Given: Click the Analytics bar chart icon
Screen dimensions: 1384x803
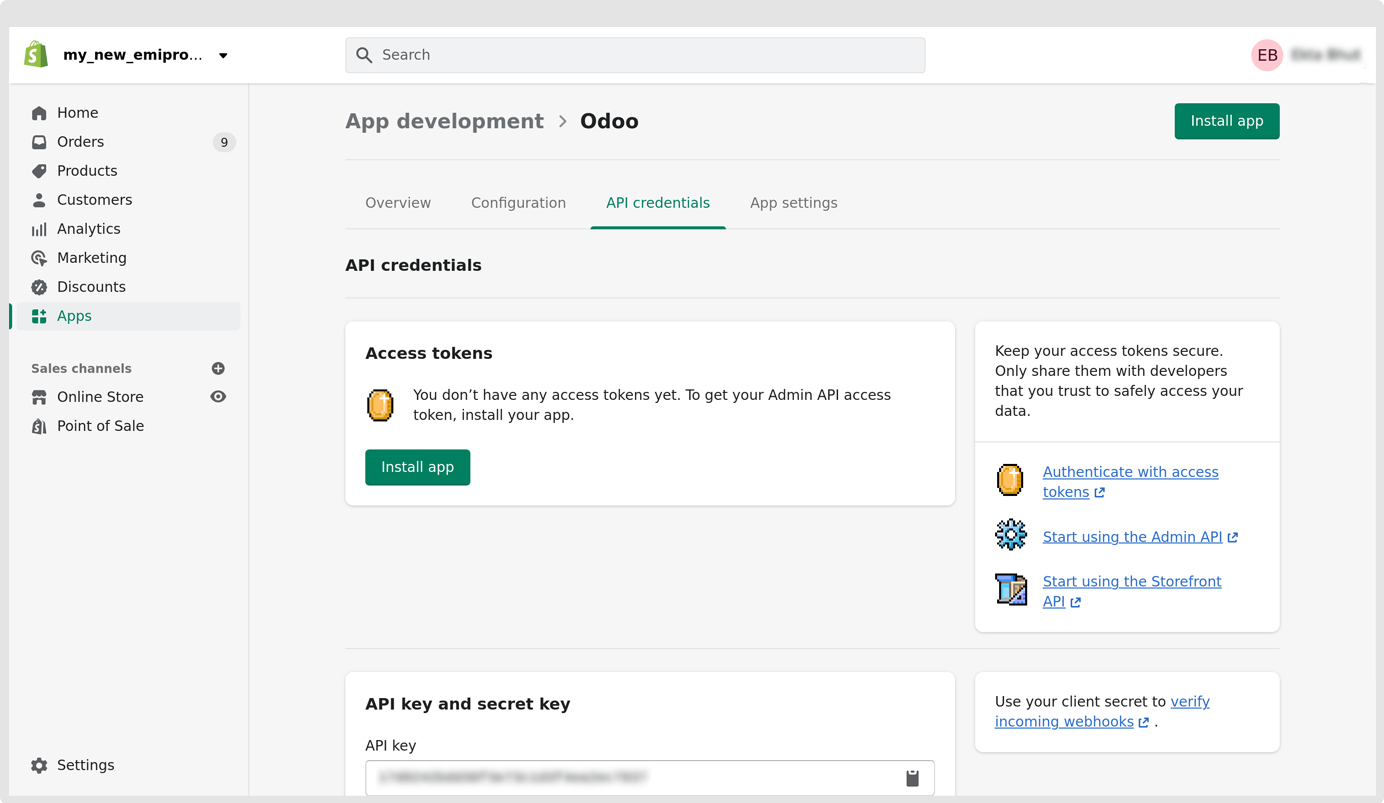Looking at the screenshot, I should [39, 229].
